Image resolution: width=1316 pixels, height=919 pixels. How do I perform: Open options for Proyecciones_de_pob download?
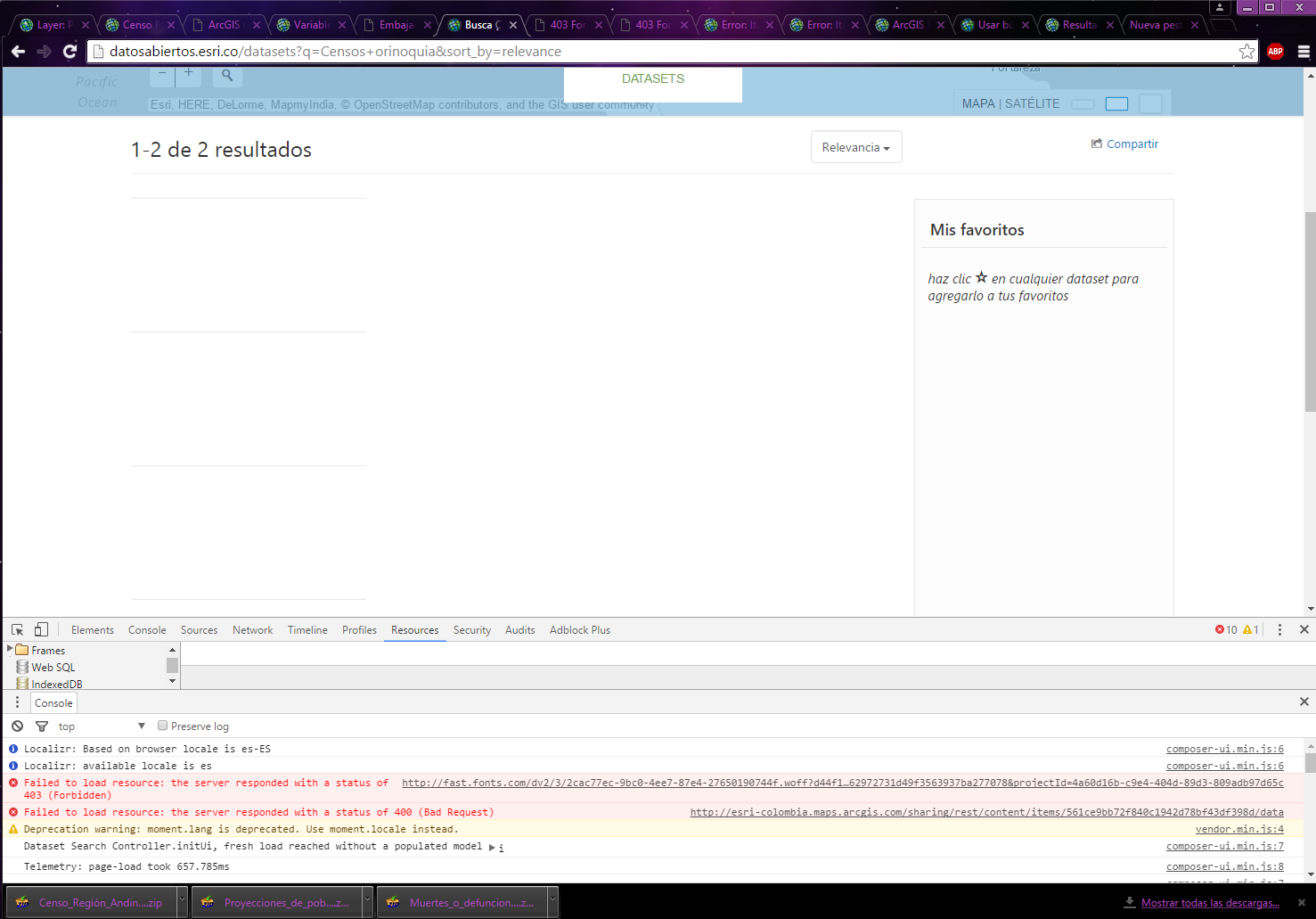coord(367,902)
